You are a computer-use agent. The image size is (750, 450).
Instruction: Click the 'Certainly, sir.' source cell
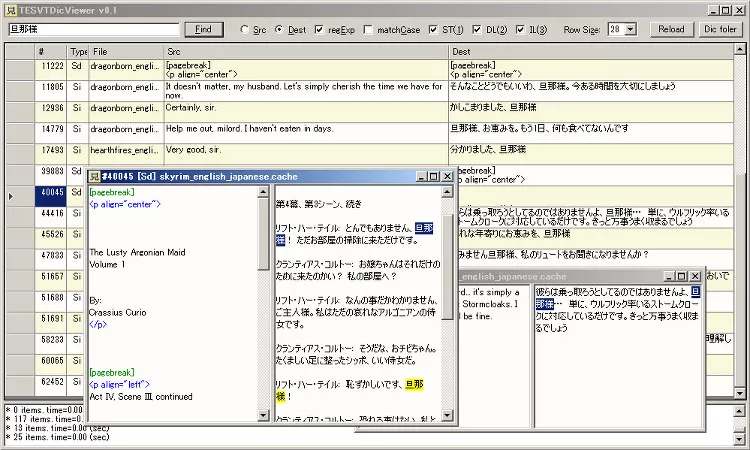[306, 112]
